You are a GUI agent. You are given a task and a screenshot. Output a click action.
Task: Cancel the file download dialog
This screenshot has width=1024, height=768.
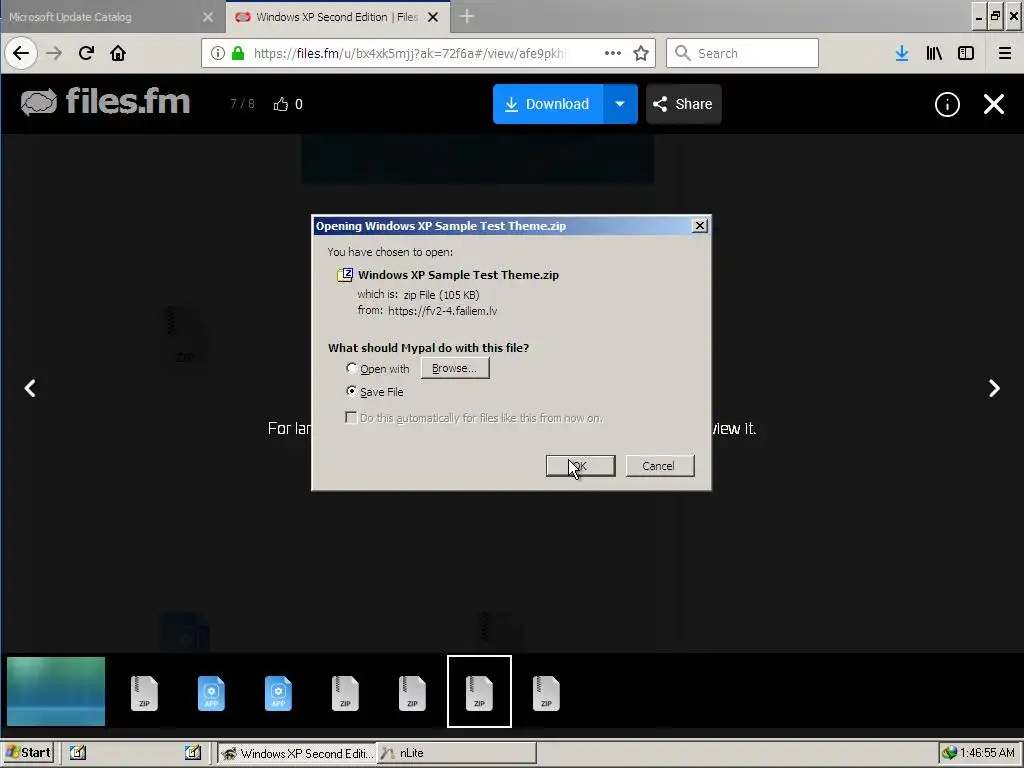(x=660, y=466)
